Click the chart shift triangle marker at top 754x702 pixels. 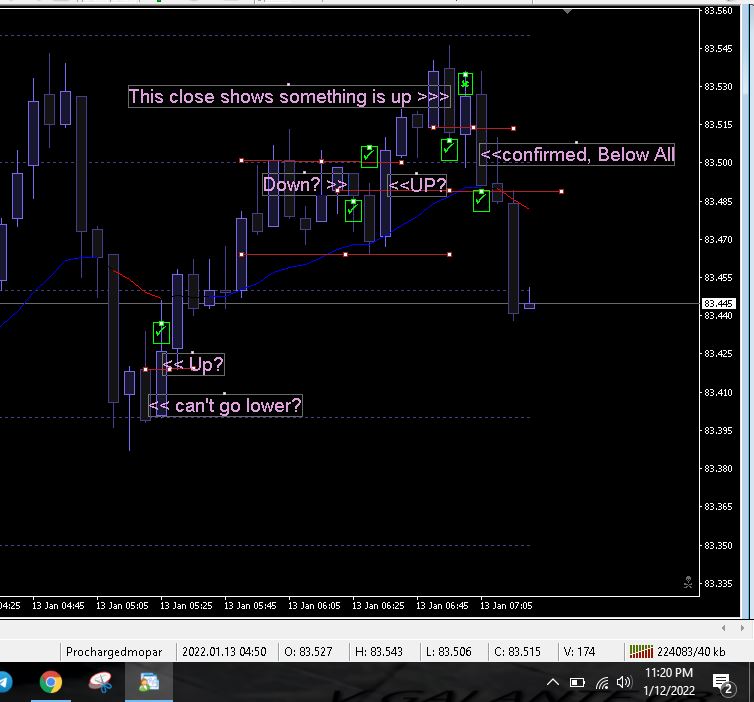tap(568, 11)
